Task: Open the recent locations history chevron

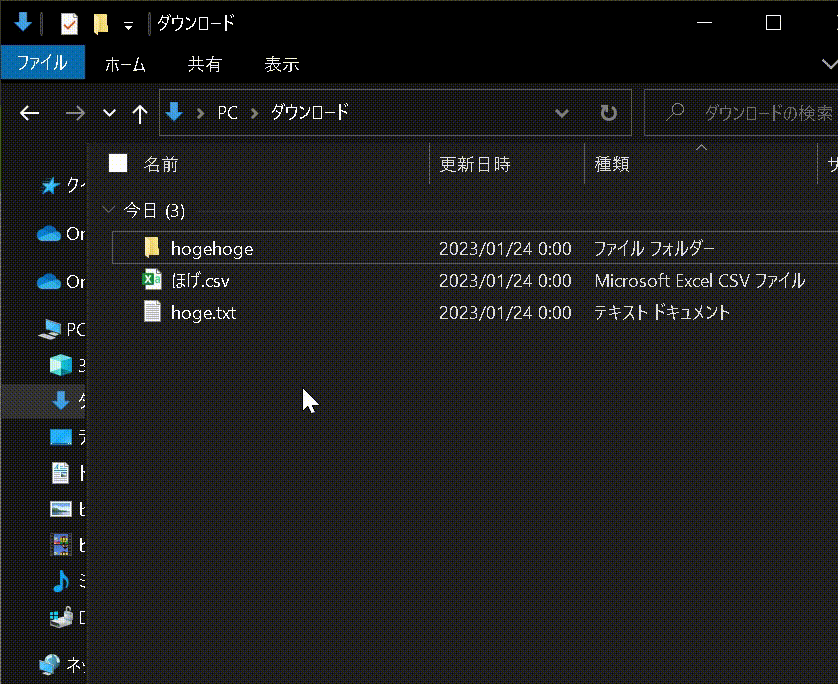Action: pyautogui.click(x=108, y=113)
